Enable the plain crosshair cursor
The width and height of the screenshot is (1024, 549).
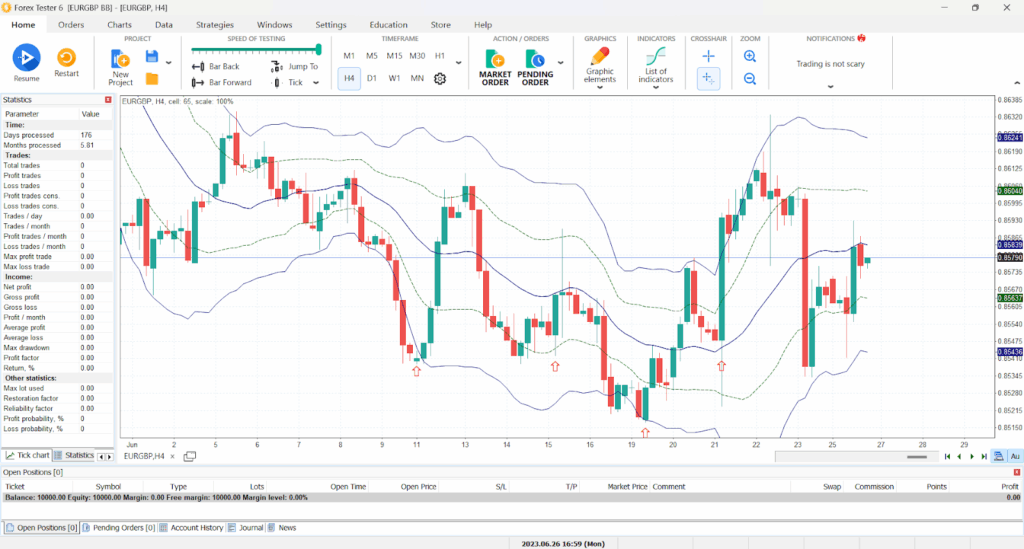pyautogui.click(x=708, y=56)
